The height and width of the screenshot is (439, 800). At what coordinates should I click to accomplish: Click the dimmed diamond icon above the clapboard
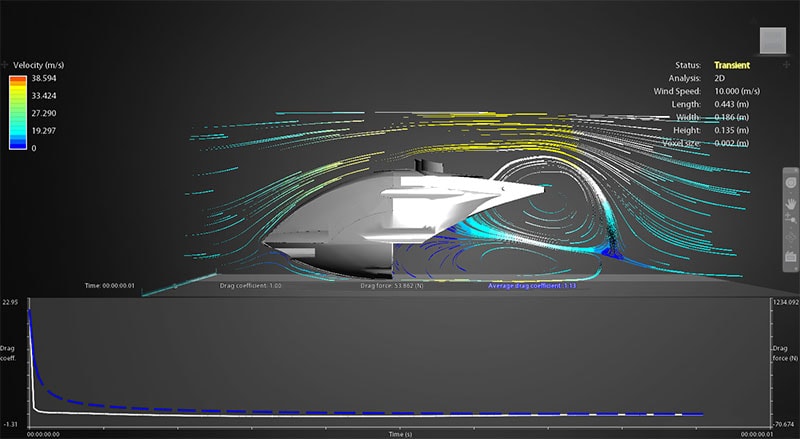click(x=790, y=237)
